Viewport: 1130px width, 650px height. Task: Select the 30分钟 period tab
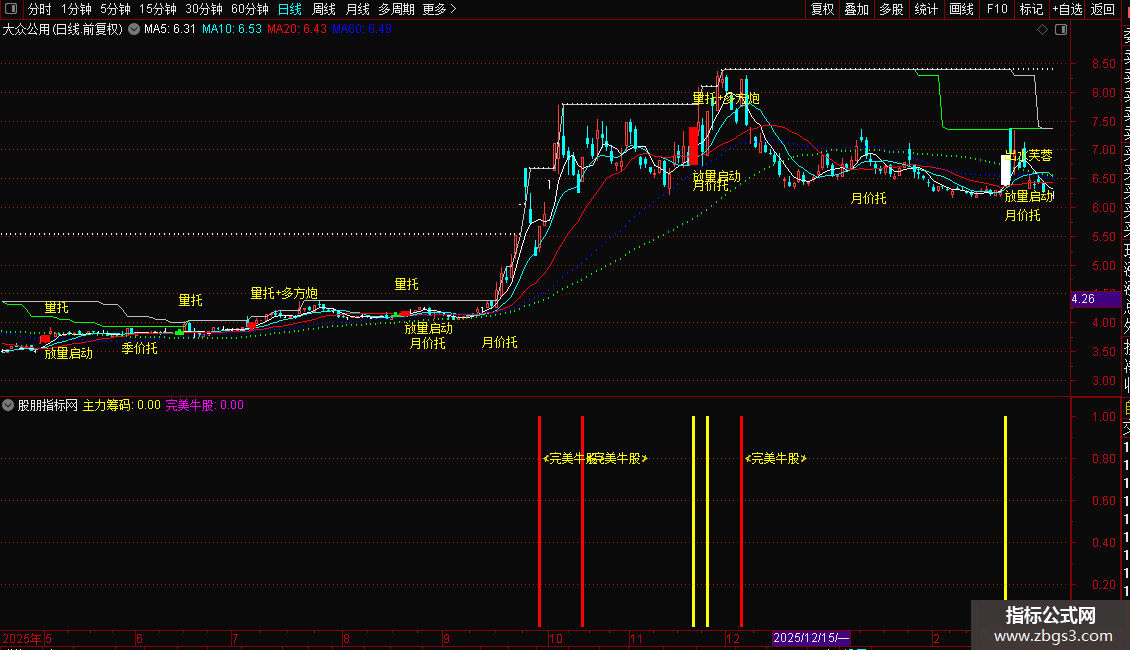[204, 9]
